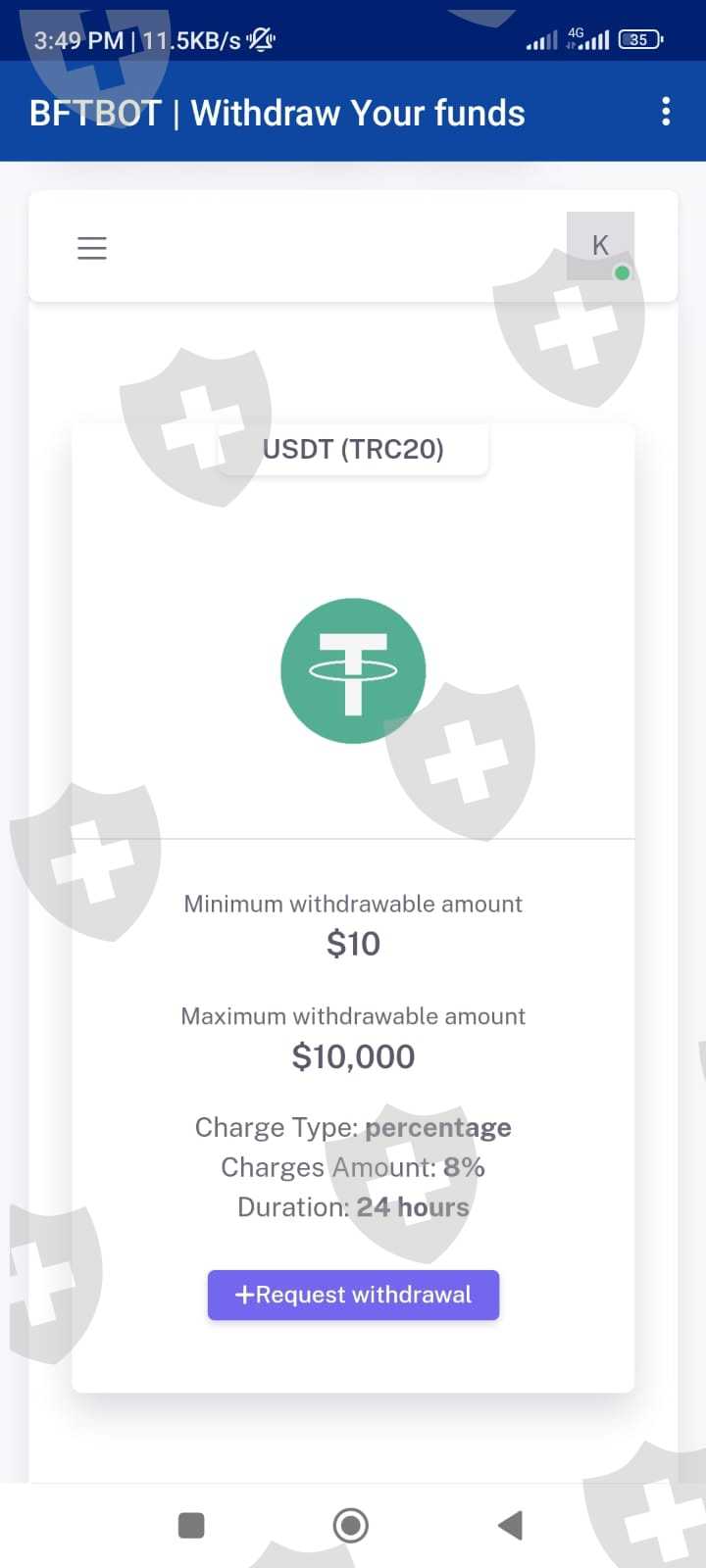
Task: Open the three-dot overflow menu
Action: [666, 112]
